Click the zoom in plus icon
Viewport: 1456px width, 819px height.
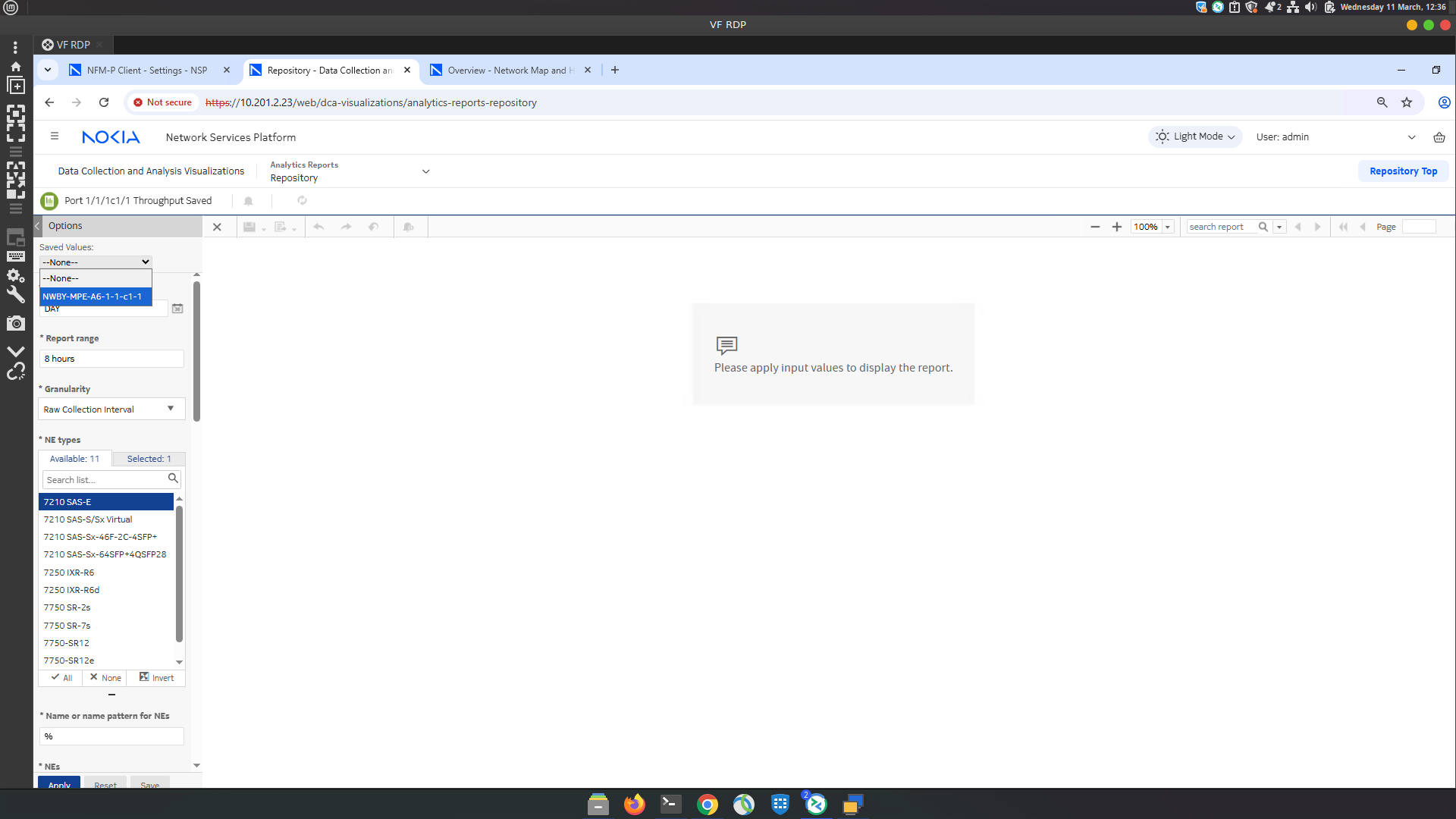point(1117,227)
